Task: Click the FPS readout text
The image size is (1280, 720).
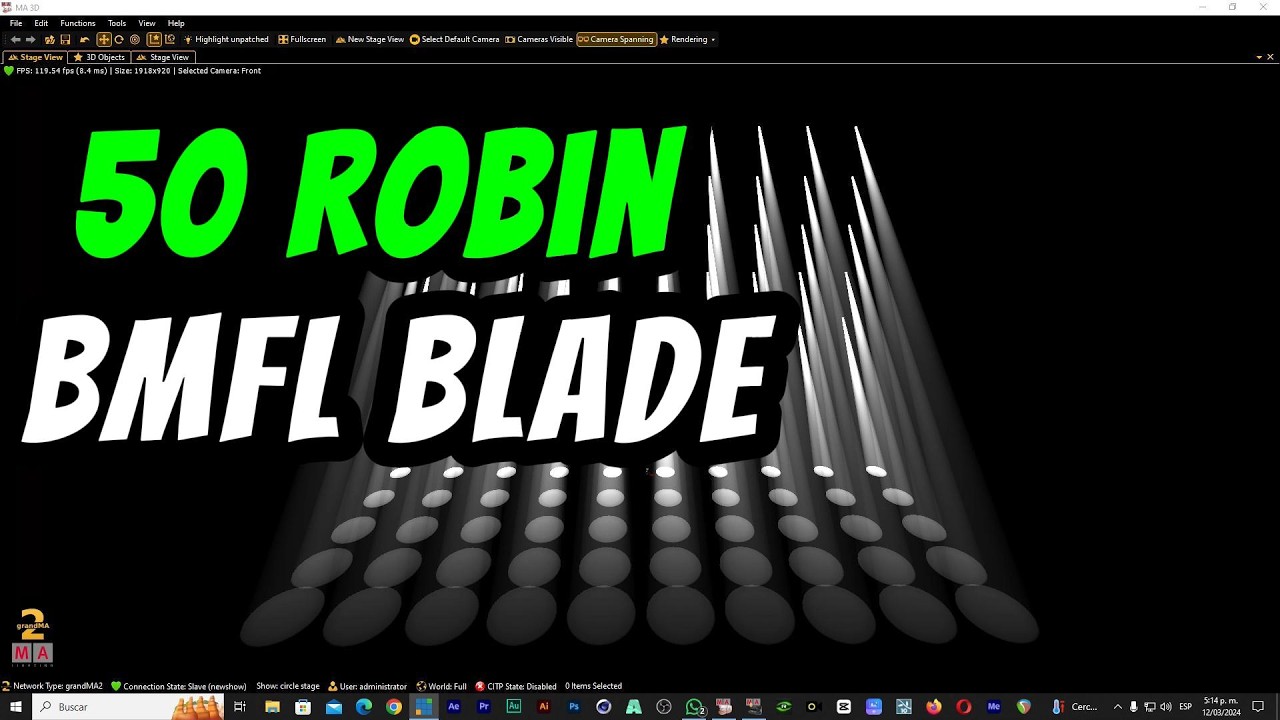Action: point(61,71)
